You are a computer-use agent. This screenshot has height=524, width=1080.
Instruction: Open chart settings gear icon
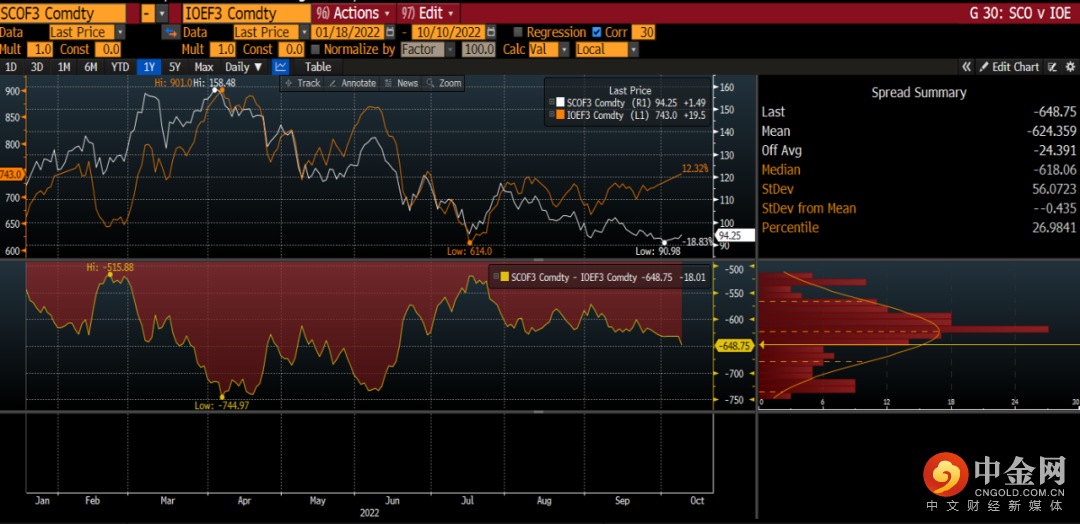pyautogui.click(x=1070, y=67)
